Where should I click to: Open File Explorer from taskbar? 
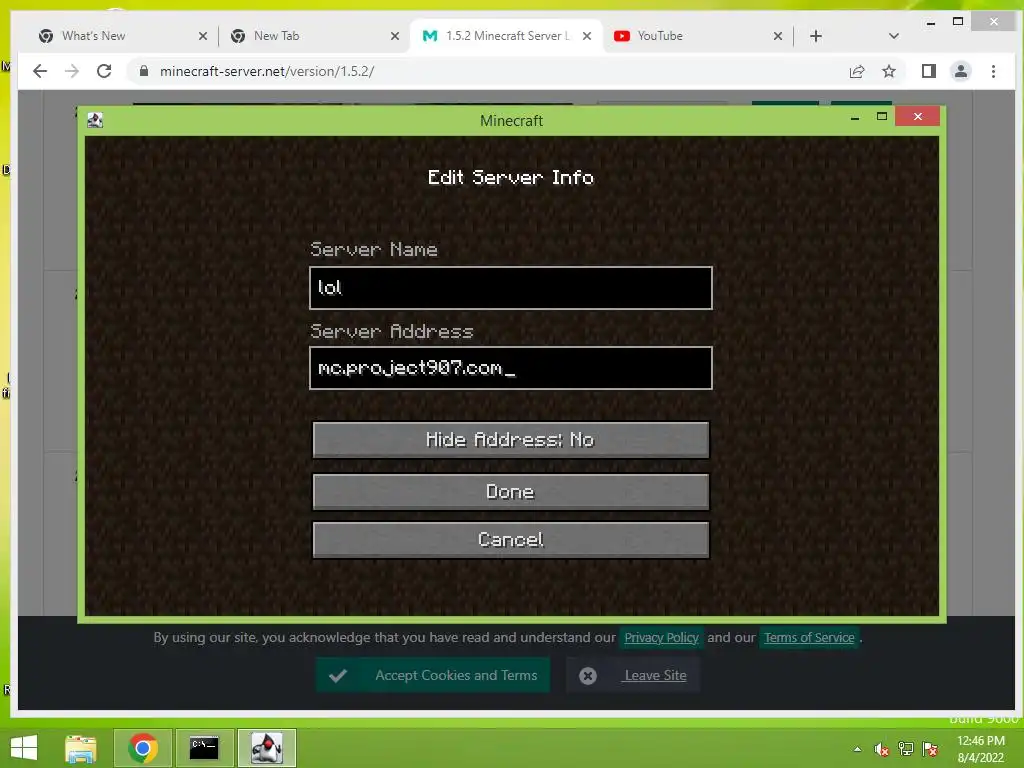coord(81,748)
